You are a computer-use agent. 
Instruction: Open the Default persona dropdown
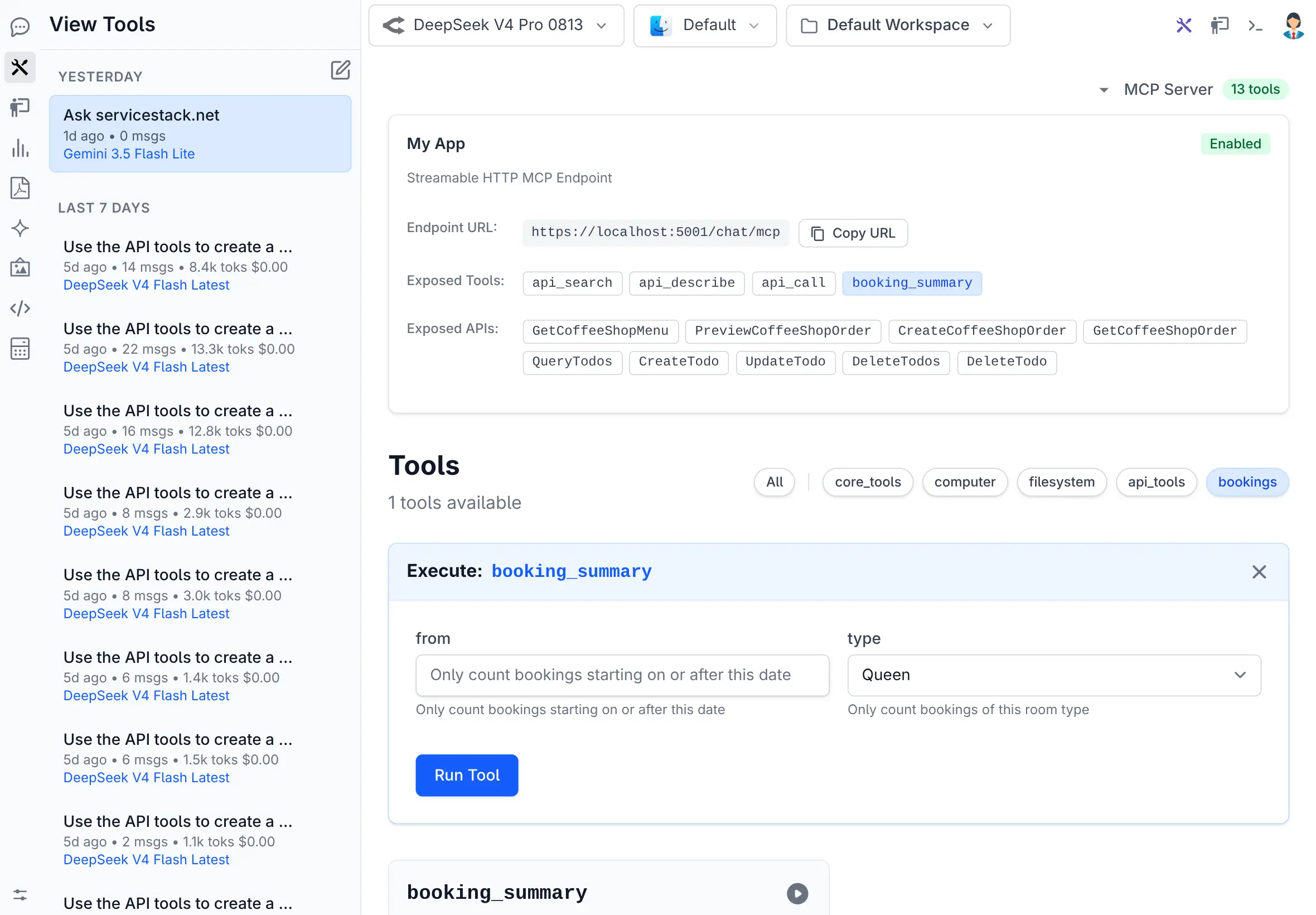705,25
